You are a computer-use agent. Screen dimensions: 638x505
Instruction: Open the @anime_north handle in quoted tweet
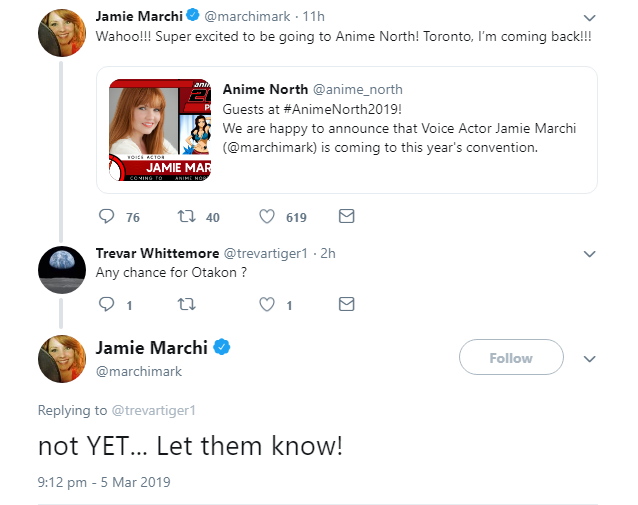358,90
